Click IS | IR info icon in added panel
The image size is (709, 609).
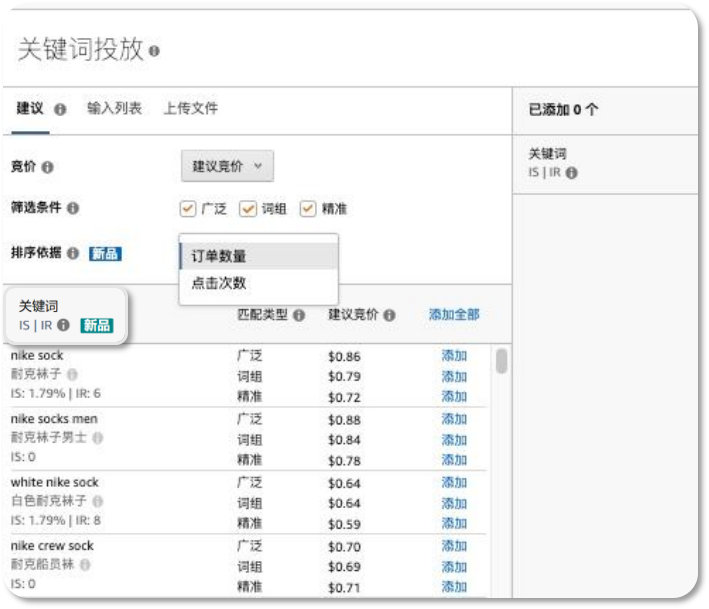[572, 173]
